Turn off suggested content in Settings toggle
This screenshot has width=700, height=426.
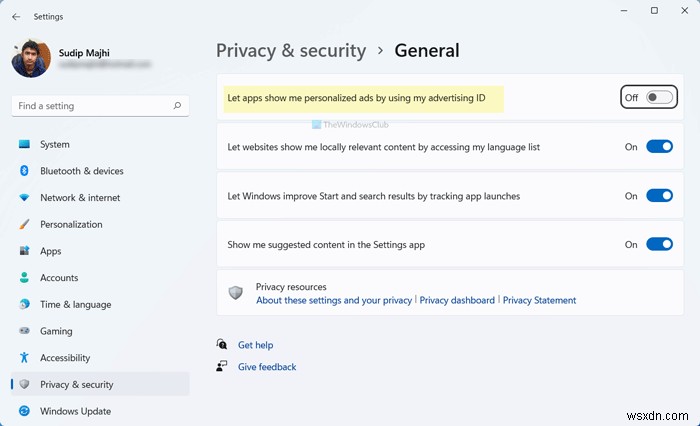(659, 244)
